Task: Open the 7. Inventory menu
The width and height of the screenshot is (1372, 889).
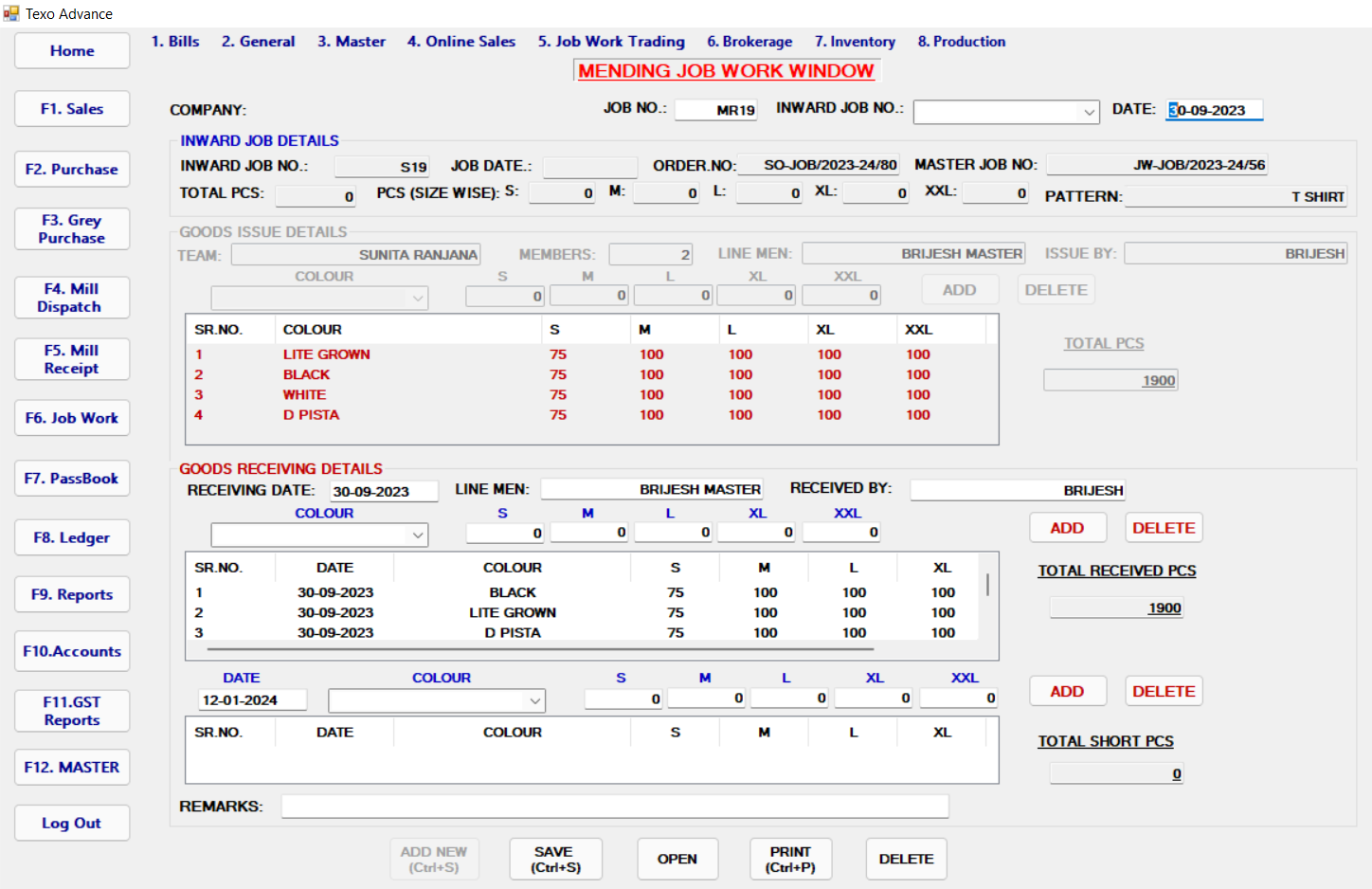Action: 855,42
